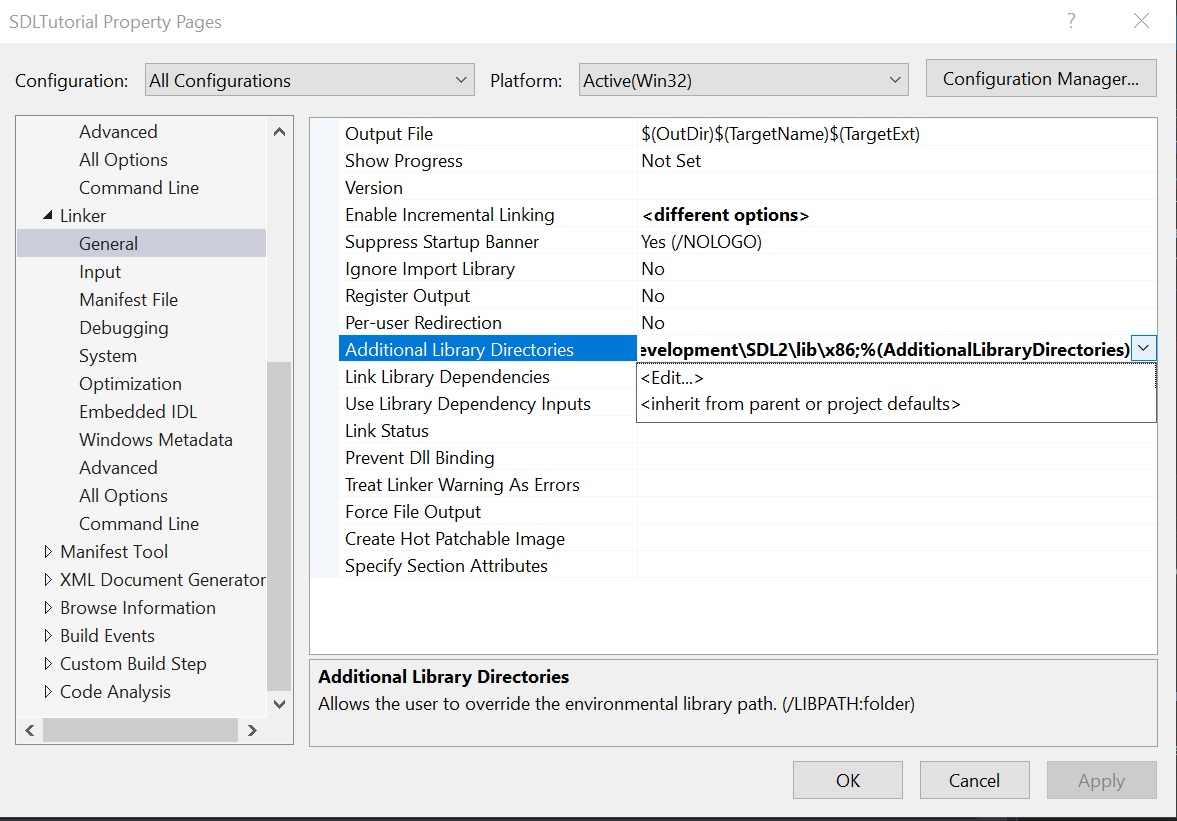
Task: Collapse the Linker tree node
Action: coord(48,215)
